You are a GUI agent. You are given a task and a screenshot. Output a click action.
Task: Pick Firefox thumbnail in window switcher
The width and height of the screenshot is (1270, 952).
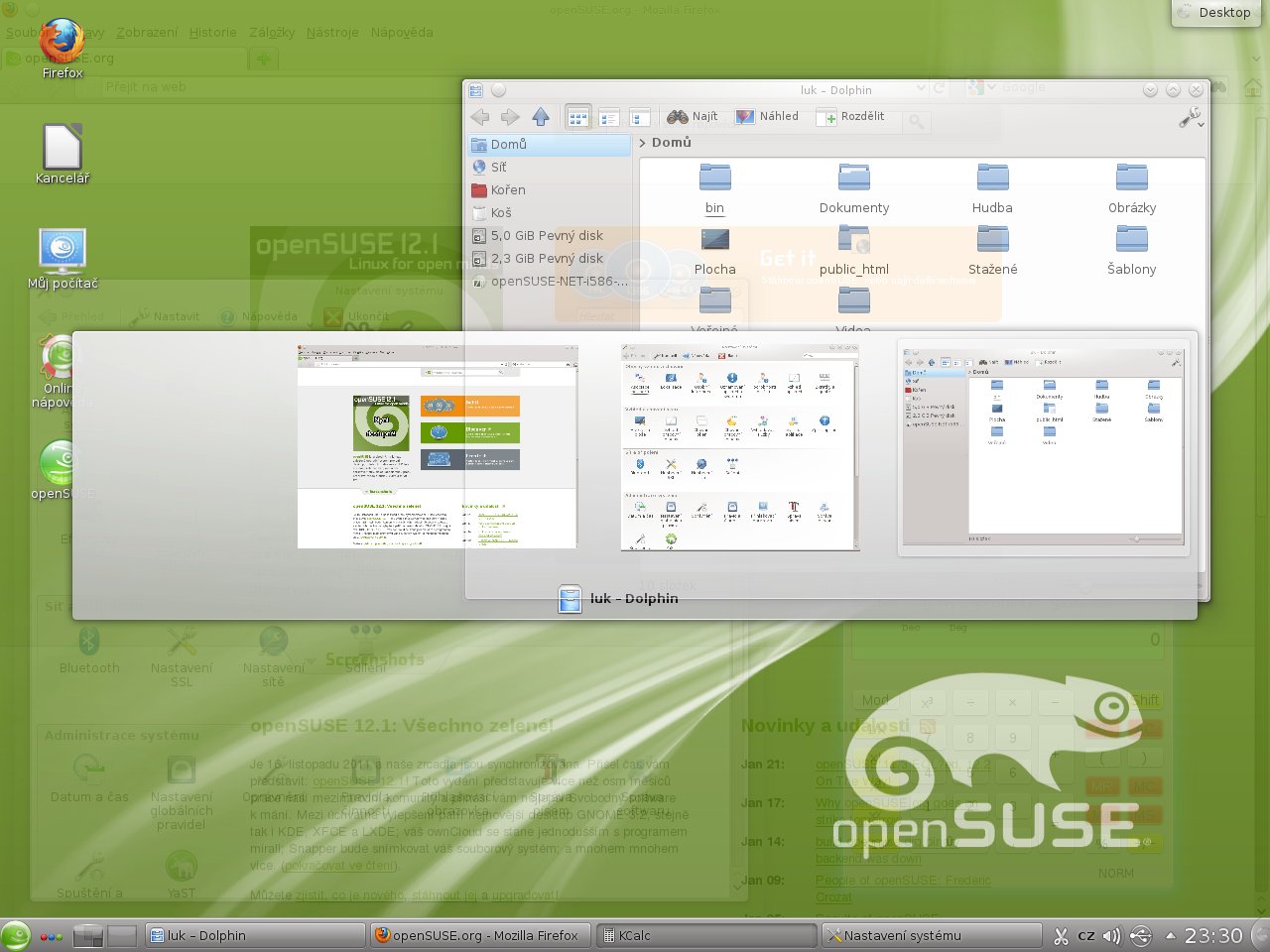[438, 446]
